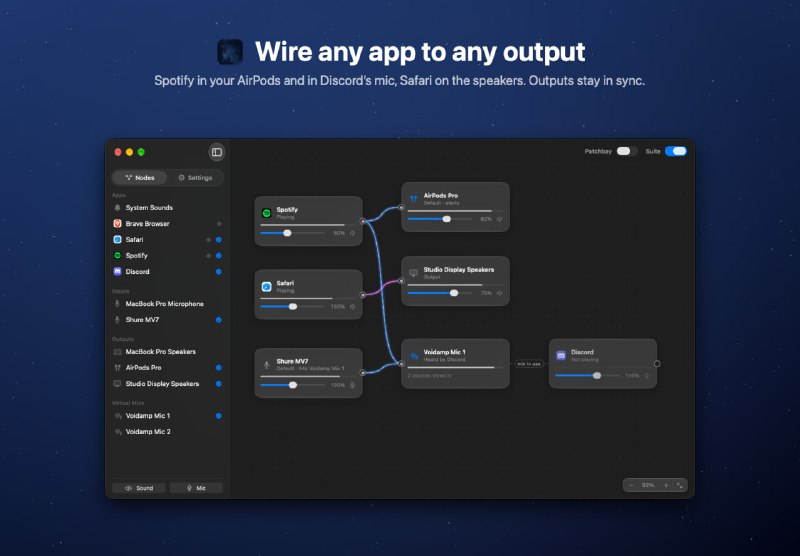Click the AirPods Pro sidebar row label
Screen dimensions: 800x556
(x=143, y=368)
